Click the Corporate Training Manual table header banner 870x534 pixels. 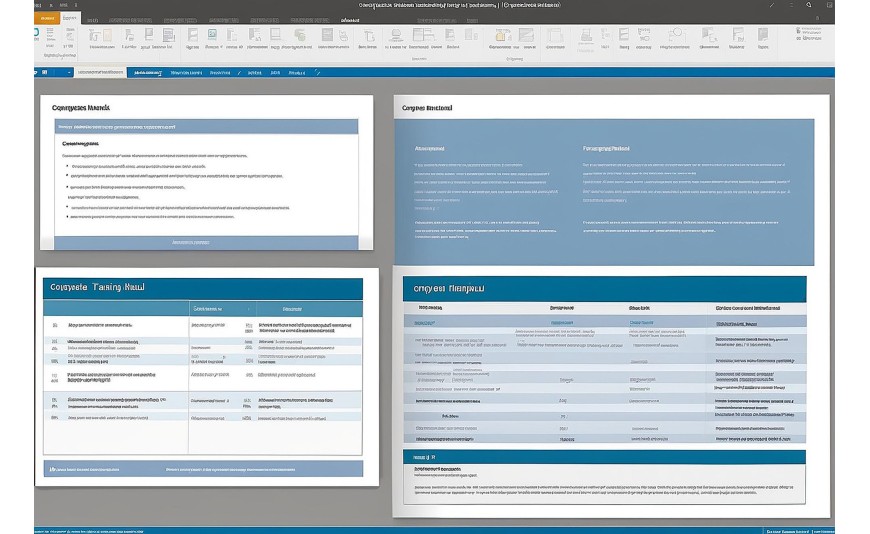tap(203, 288)
